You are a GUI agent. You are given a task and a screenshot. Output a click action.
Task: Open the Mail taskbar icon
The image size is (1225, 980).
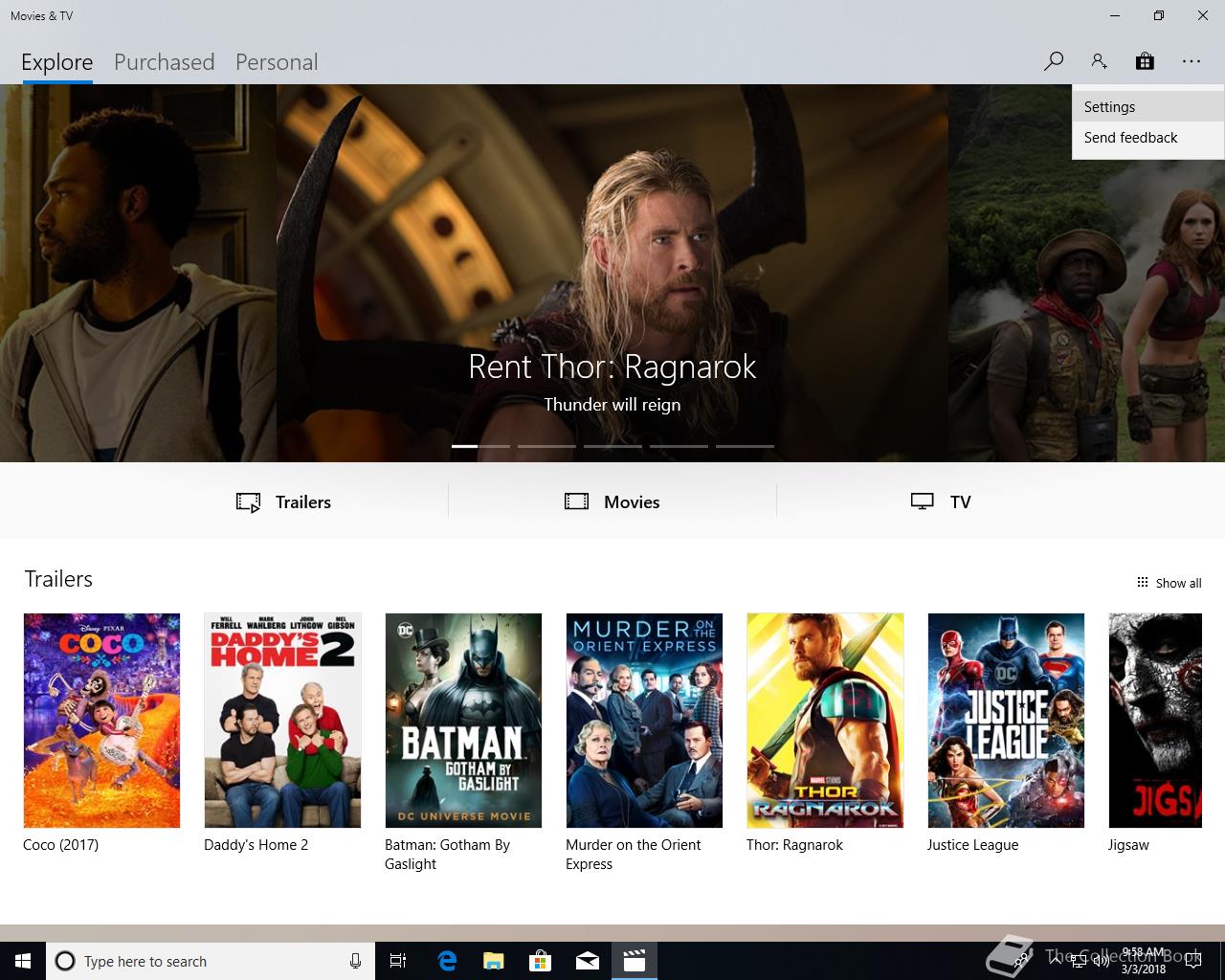pyautogui.click(x=588, y=961)
